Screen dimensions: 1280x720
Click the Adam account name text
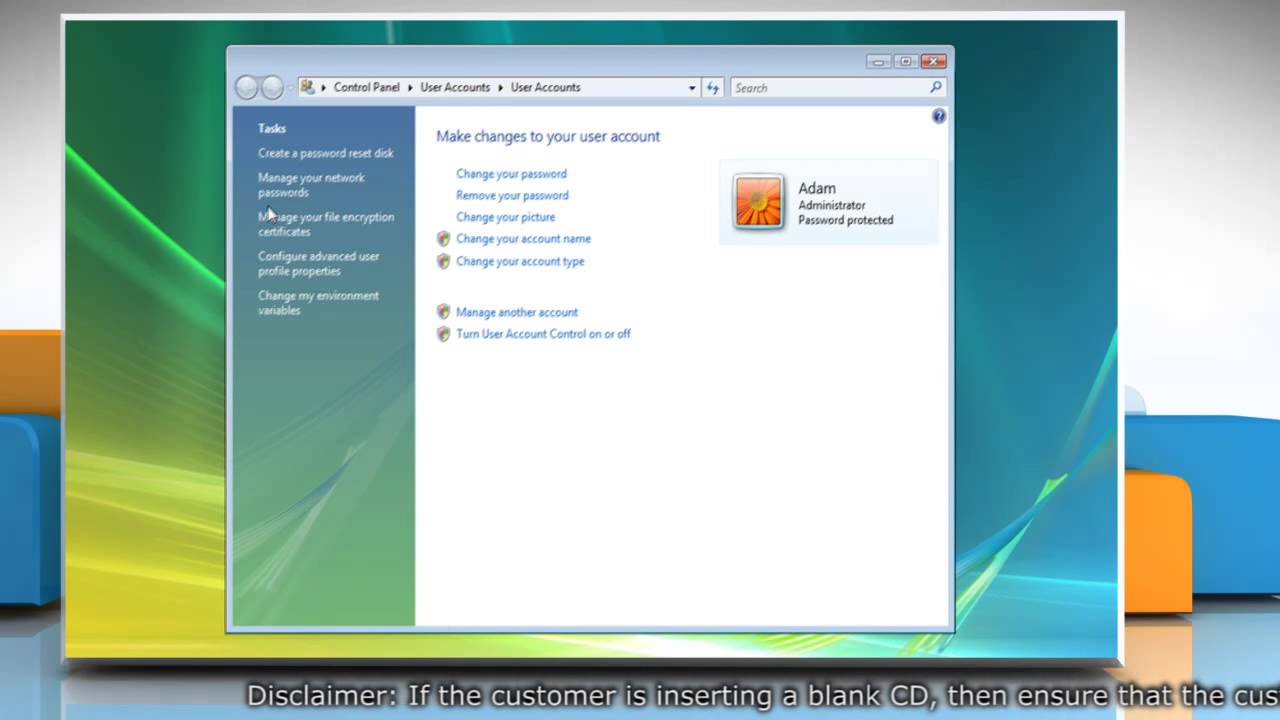(x=817, y=188)
